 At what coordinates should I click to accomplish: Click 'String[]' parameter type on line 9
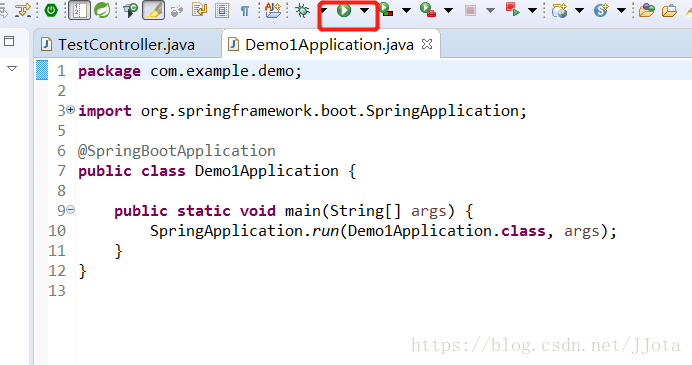pos(366,211)
